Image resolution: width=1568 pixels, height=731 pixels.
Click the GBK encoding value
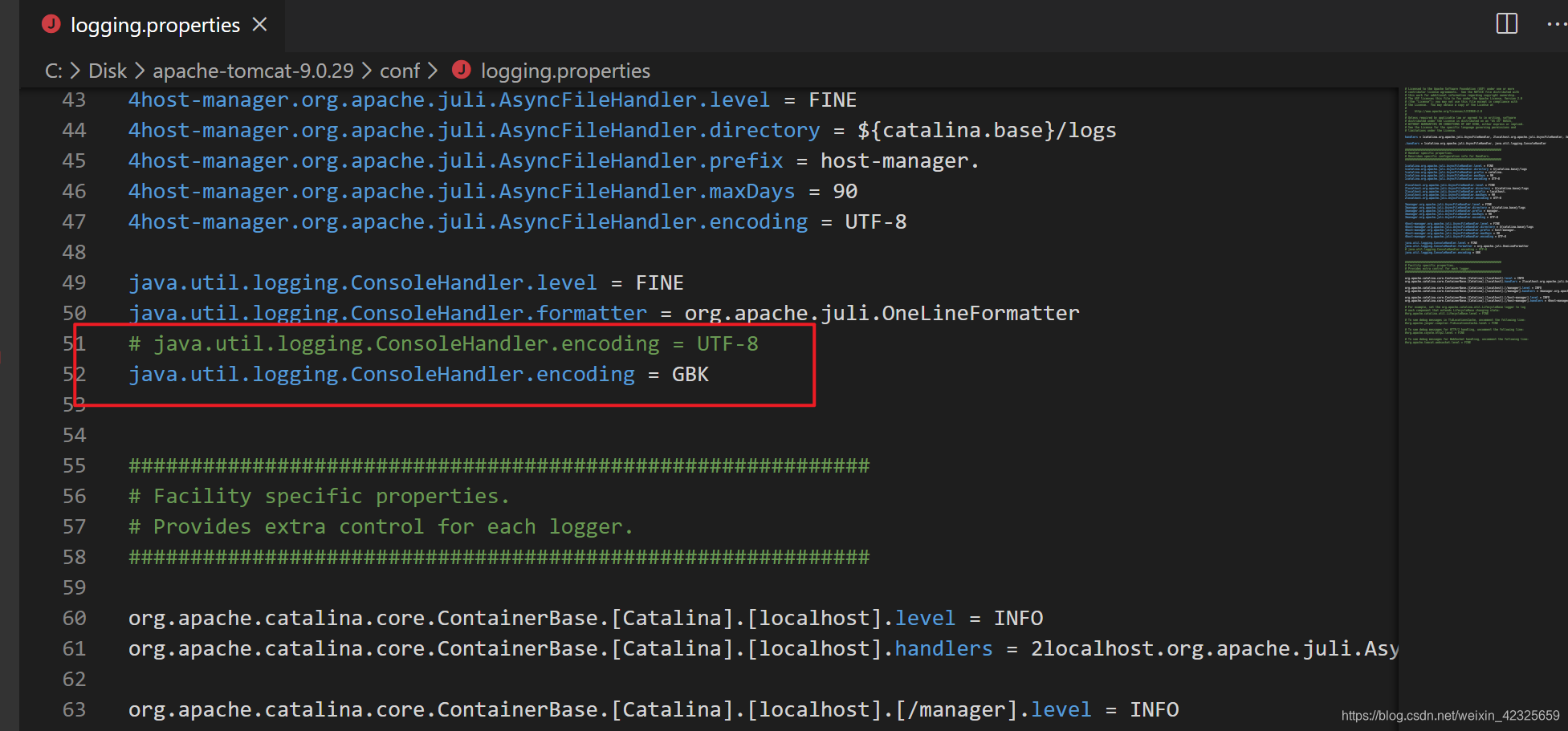[690, 375]
